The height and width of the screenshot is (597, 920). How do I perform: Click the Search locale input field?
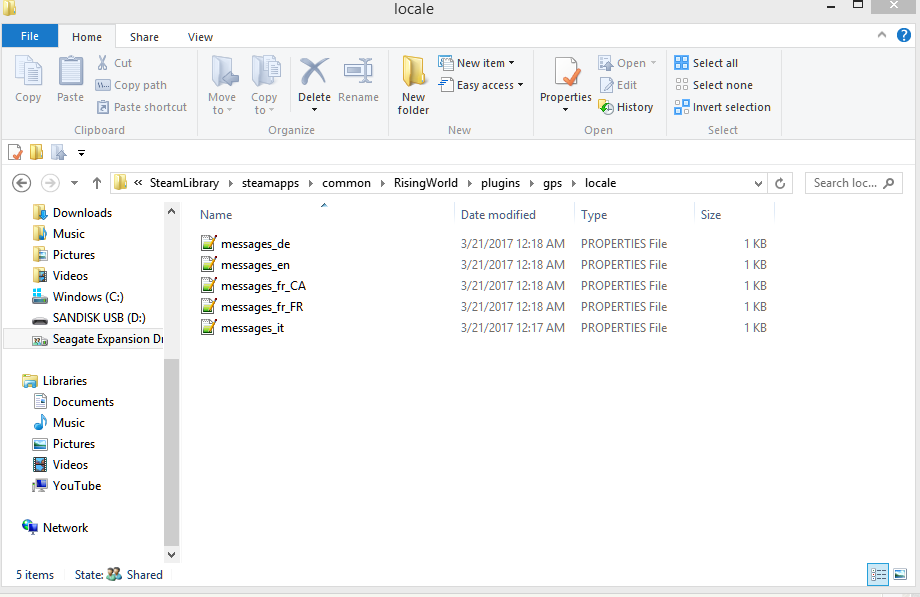click(845, 183)
